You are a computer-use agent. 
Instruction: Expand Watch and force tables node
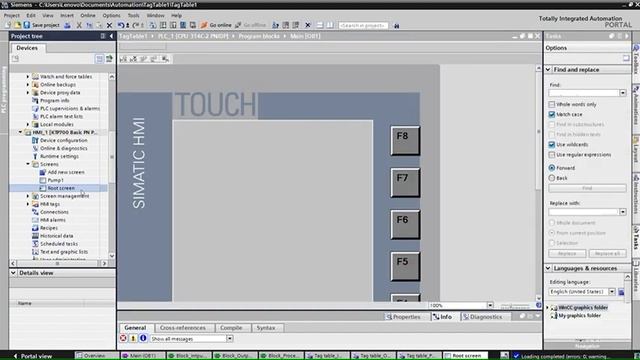[28, 77]
